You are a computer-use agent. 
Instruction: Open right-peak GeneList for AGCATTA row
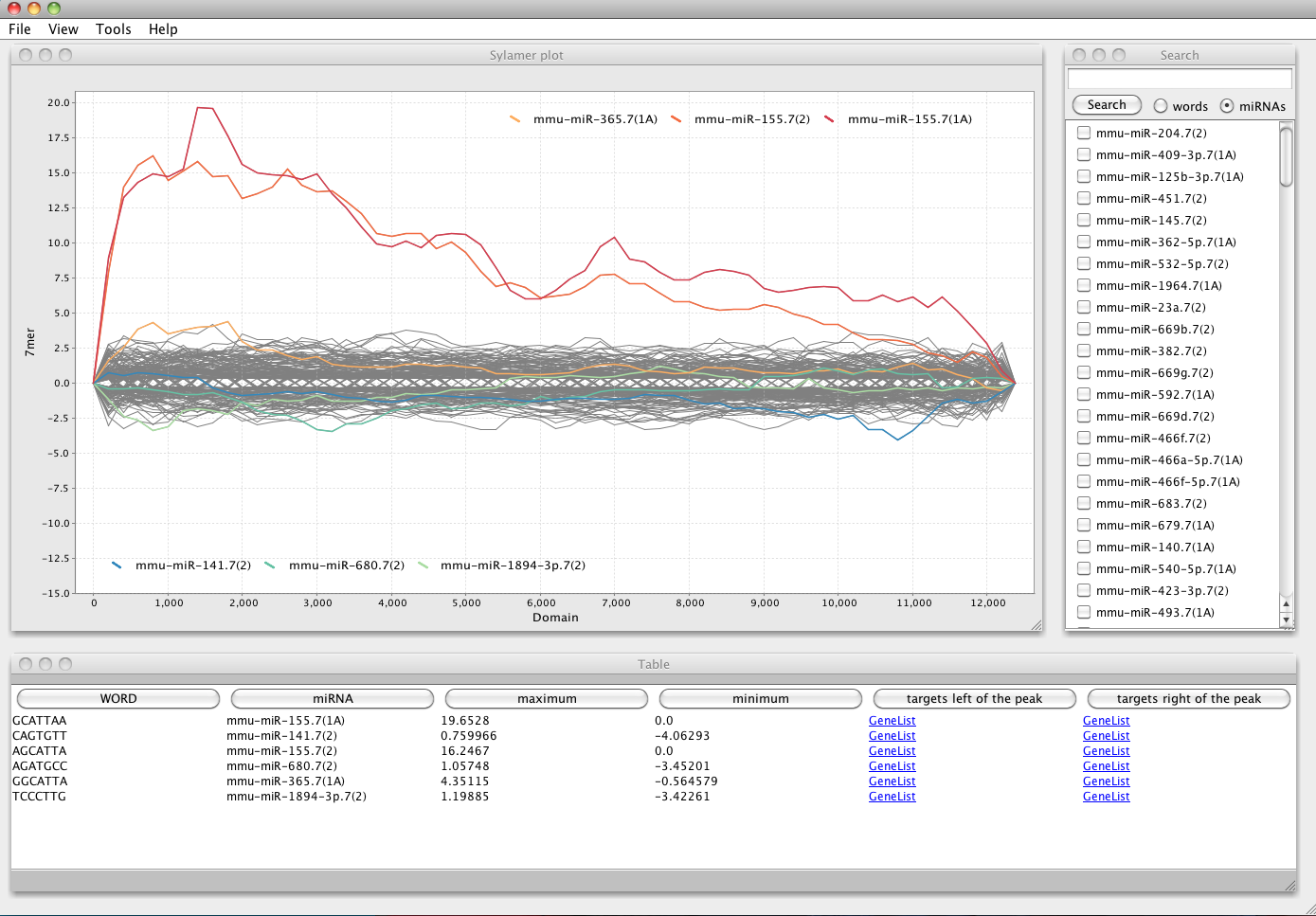tap(1107, 751)
